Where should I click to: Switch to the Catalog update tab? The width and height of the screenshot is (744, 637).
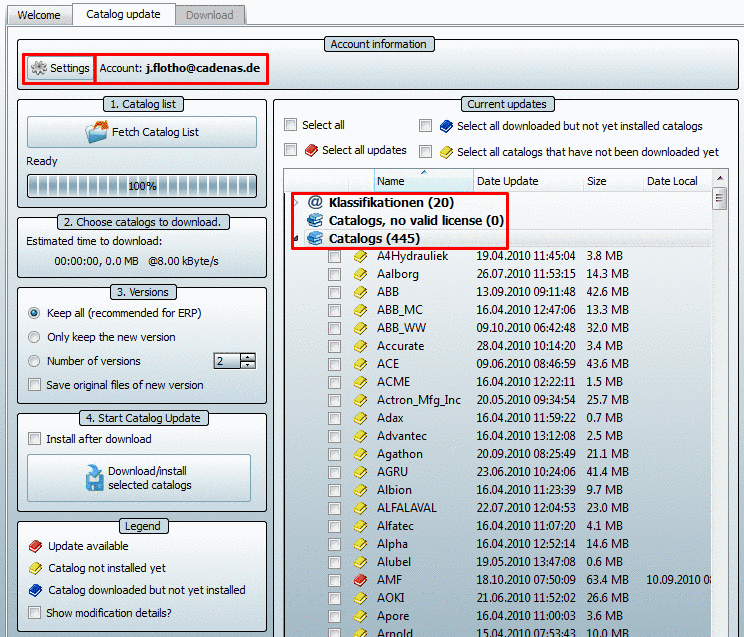pos(123,14)
